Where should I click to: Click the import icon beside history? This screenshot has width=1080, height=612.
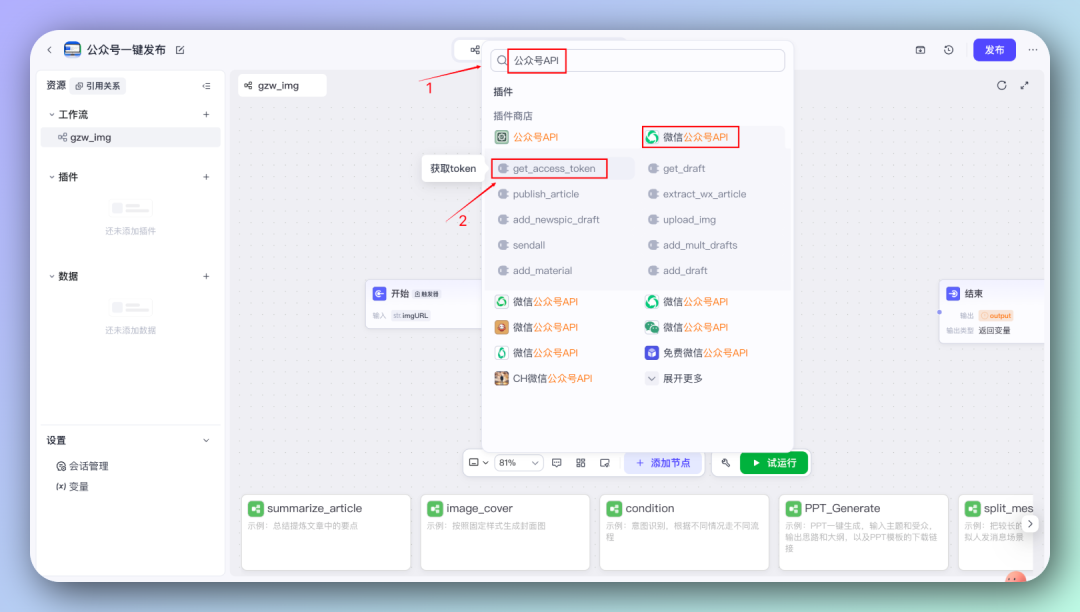[920, 50]
